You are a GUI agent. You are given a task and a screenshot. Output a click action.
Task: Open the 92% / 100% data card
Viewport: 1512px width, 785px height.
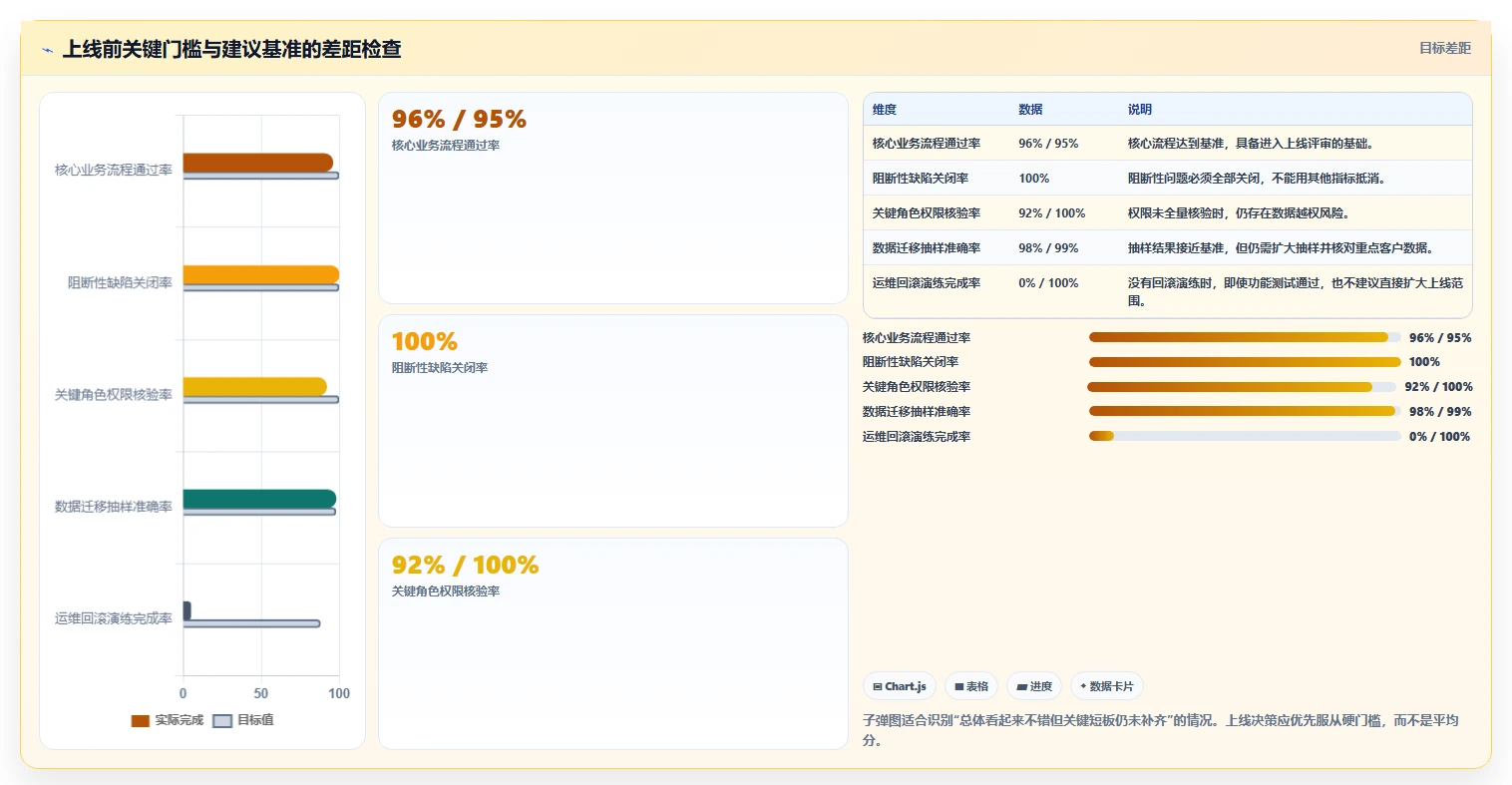[x=613, y=643]
